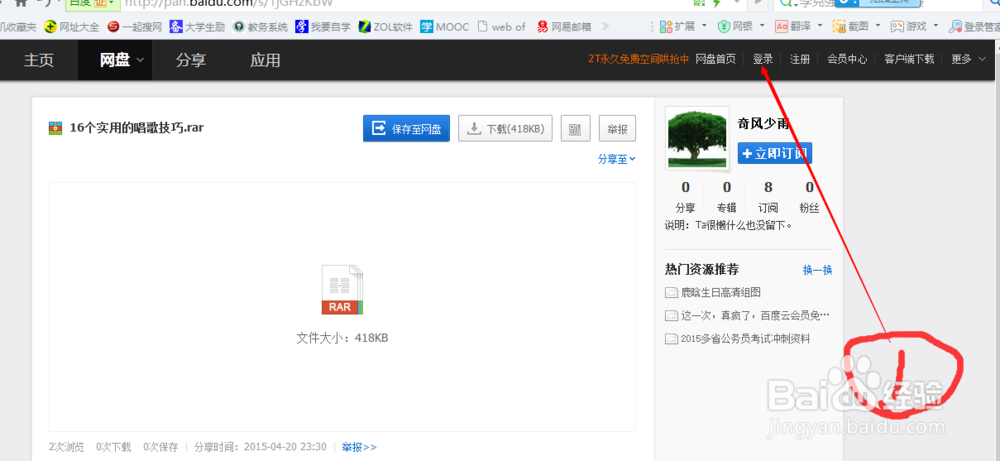
Task: Click the 粉丝 count stat
Action: point(809,197)
